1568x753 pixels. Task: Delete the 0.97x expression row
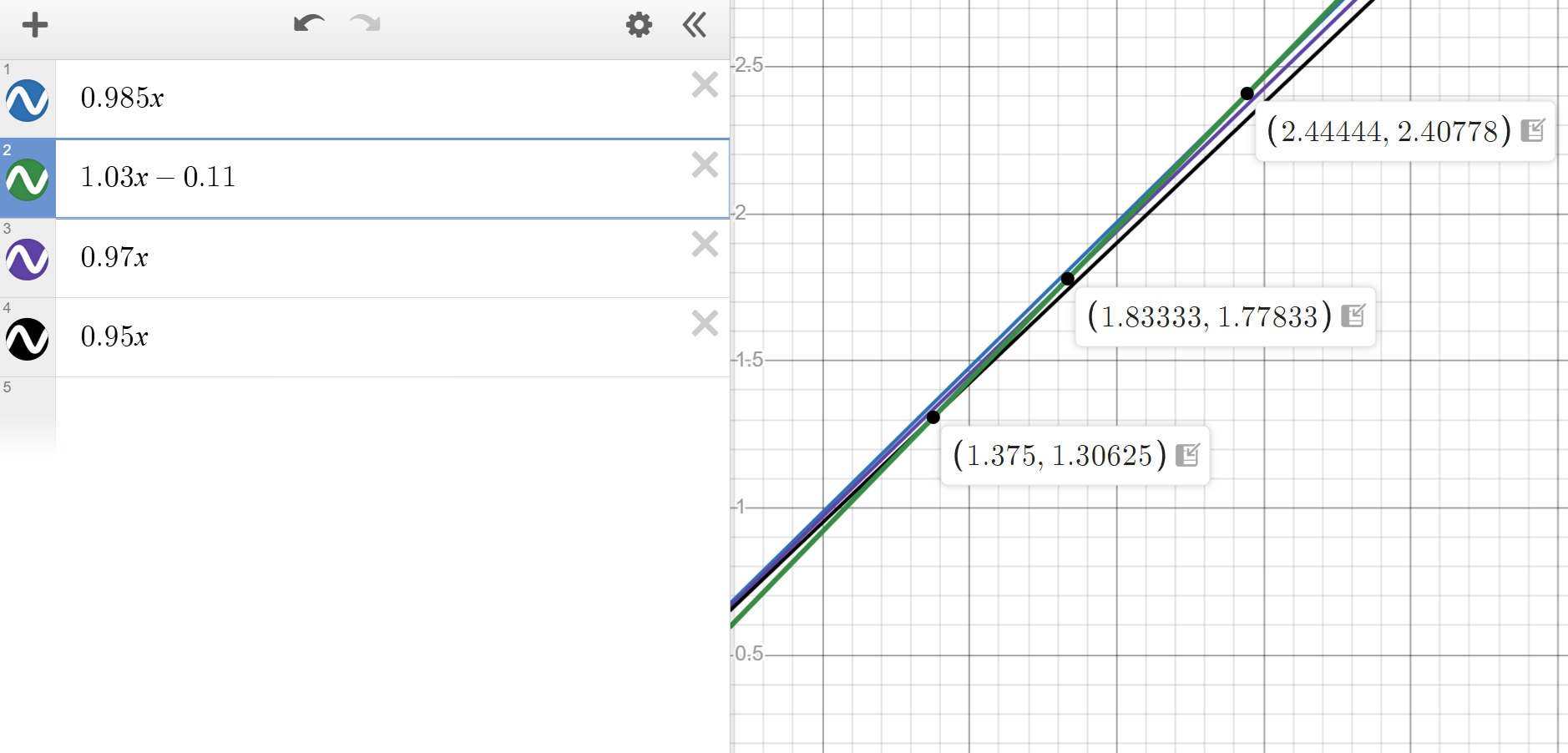705,244
